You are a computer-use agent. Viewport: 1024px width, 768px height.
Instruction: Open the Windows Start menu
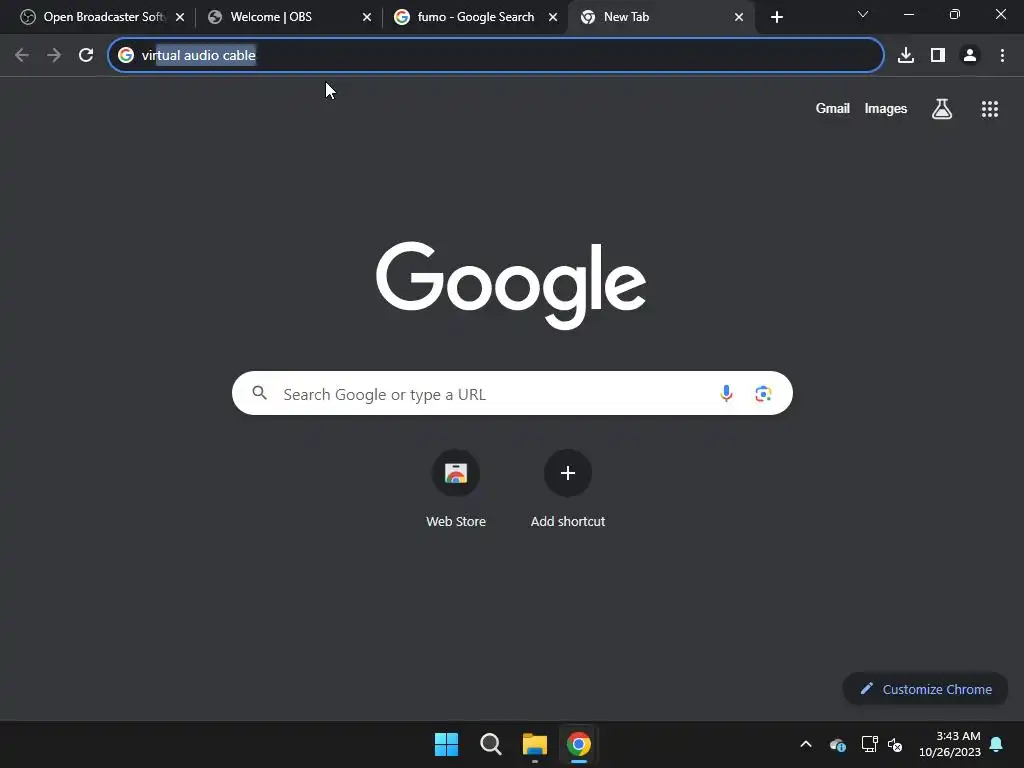[447, 744]
